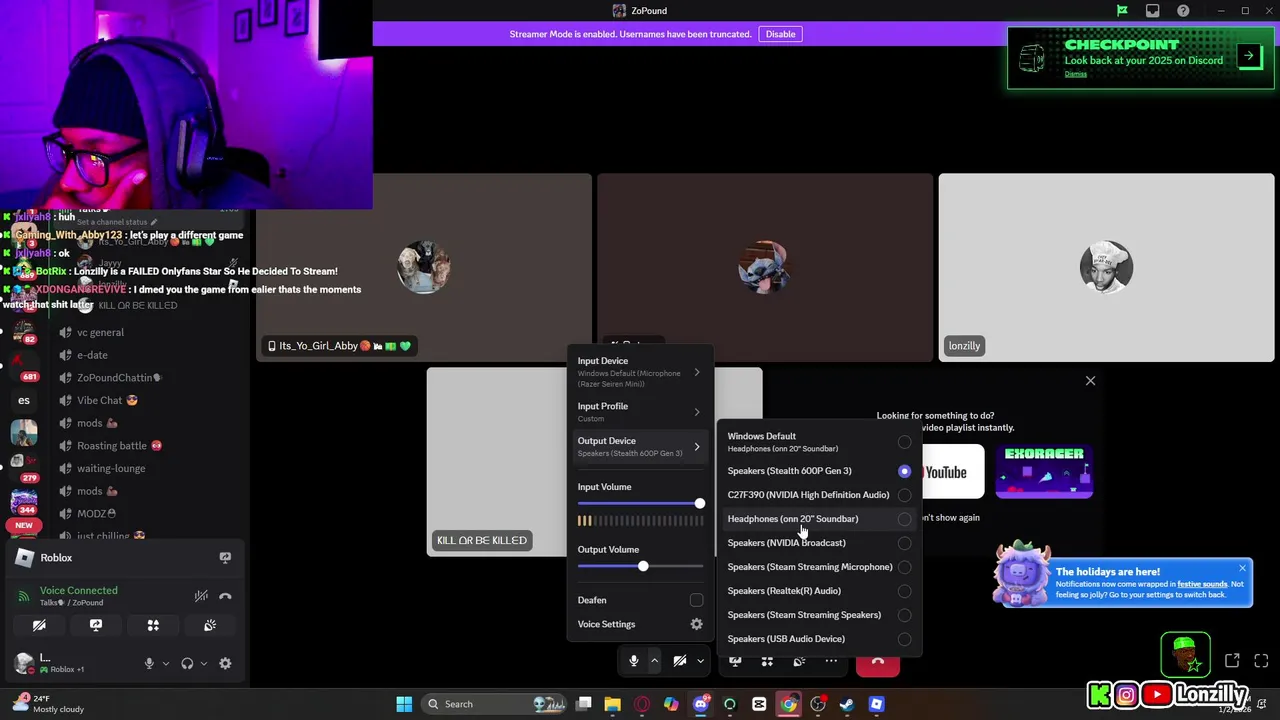Select Its_Yo_Girl_Abby's video tile
This screenshot has height=720, width=1280.
tap(424, 268)
